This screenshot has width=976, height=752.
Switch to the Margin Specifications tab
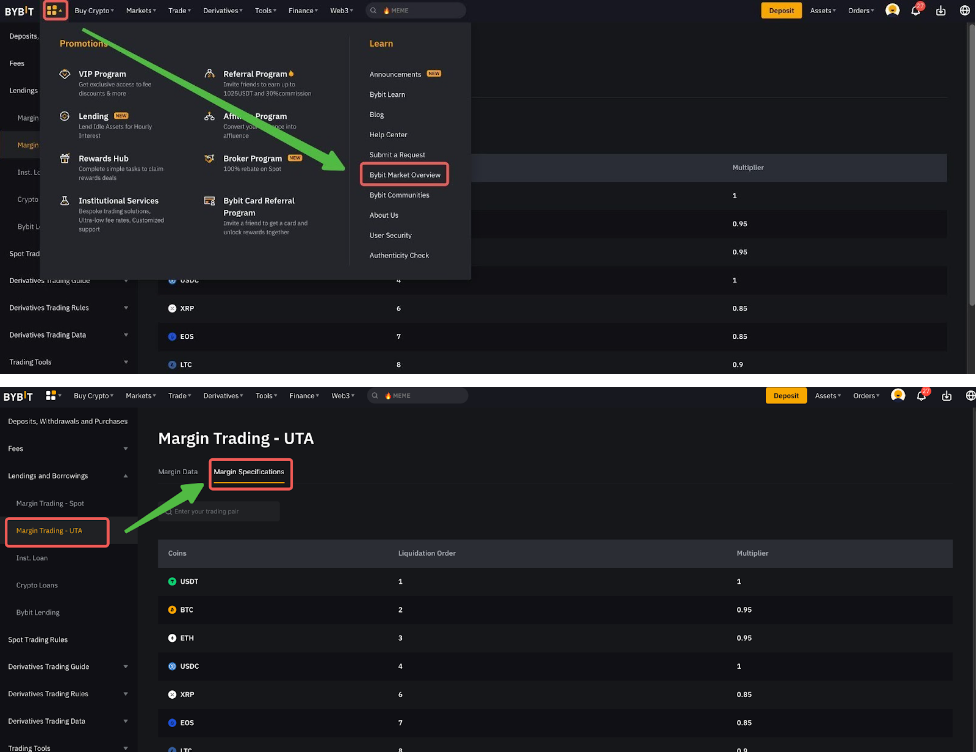click(x=249, y=471)
